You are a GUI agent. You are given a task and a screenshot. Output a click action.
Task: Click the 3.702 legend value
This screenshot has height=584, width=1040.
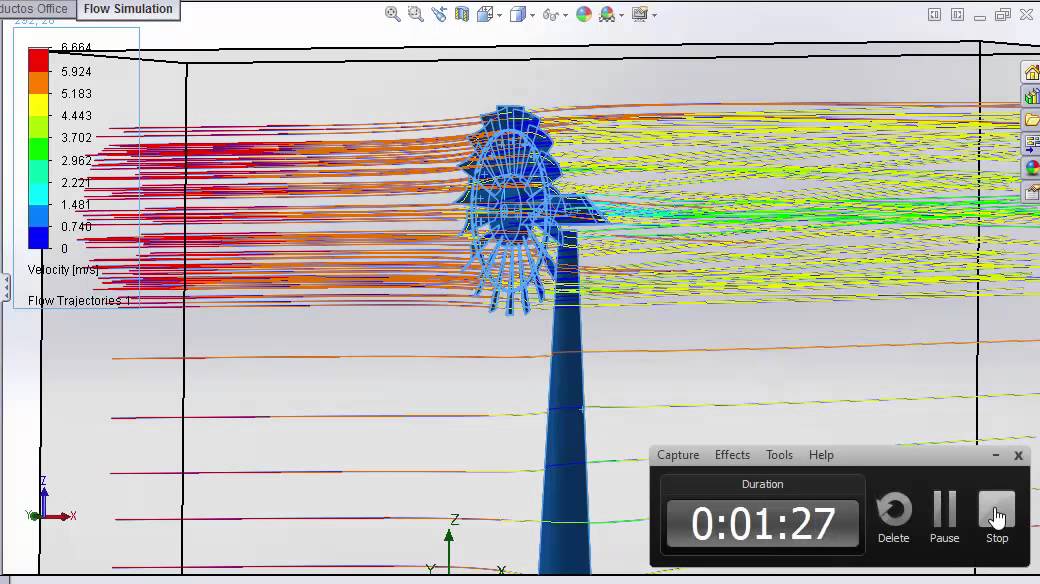pyautogui.click(x=76, y=137)
